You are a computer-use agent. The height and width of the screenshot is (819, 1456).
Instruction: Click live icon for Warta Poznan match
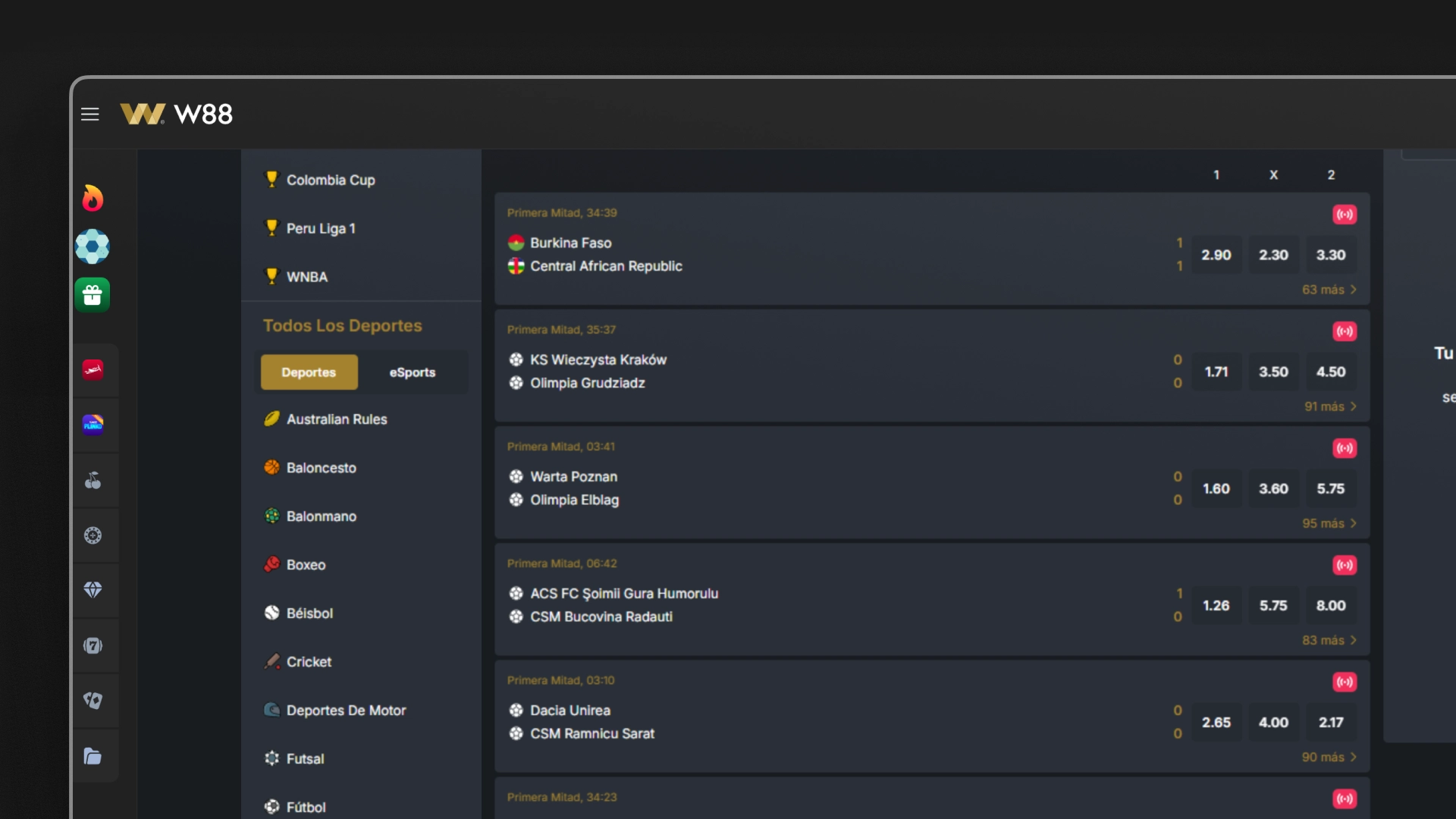tap(1345, 448)
